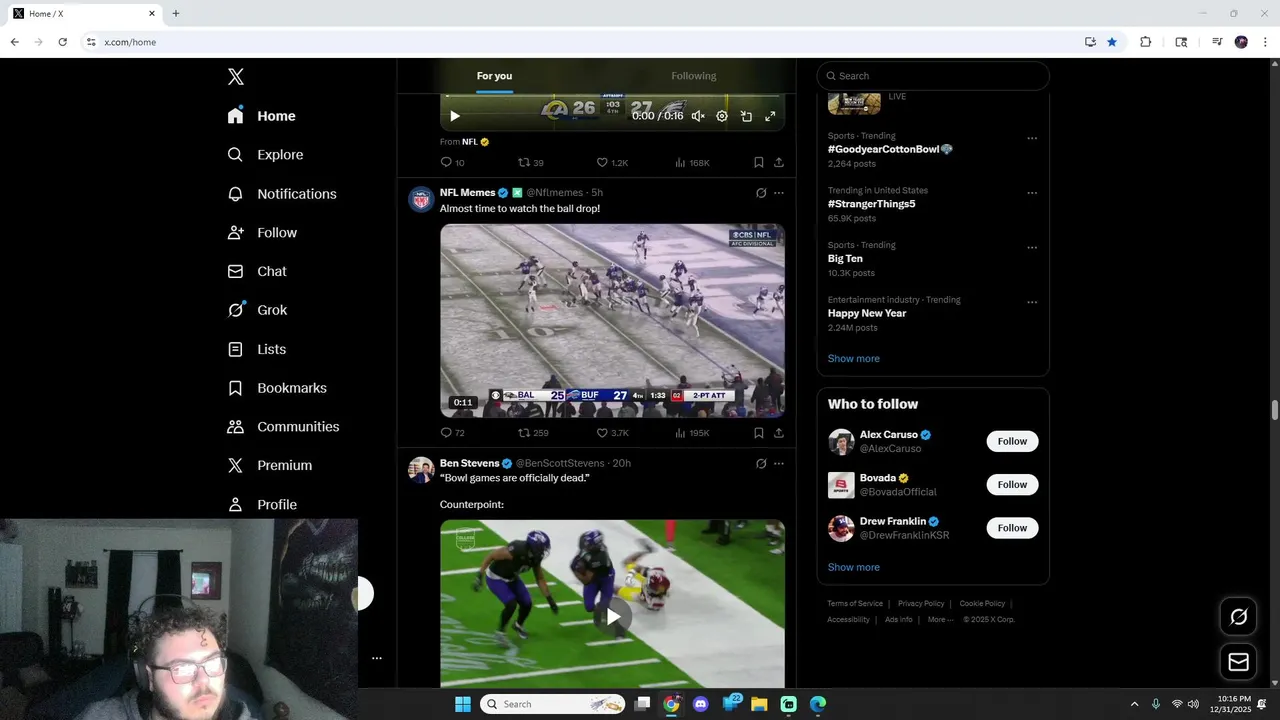Open Discord from the taskbar
Viewport: 1280px width, 720px height.
click(x=700, y=704)
